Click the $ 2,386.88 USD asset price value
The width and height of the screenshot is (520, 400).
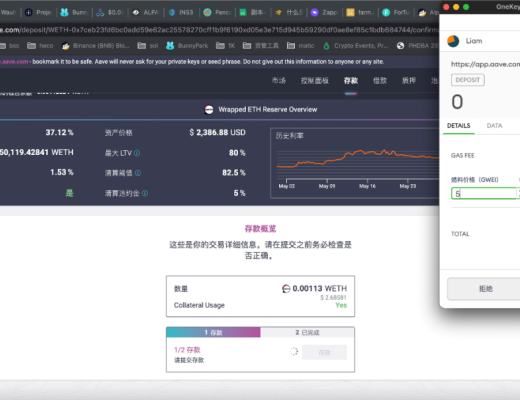click(x=217, y=132)
